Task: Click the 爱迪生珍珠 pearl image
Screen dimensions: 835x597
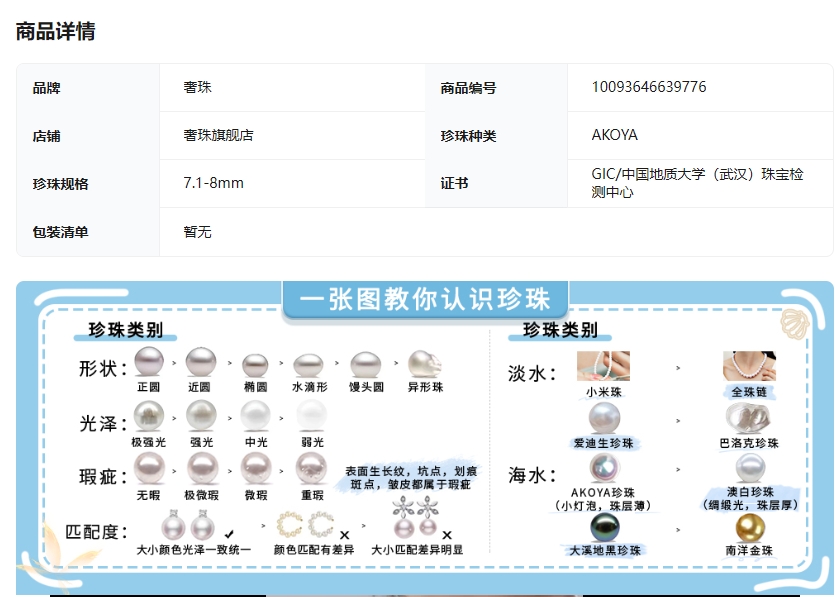Action: (x=604, y=418)
